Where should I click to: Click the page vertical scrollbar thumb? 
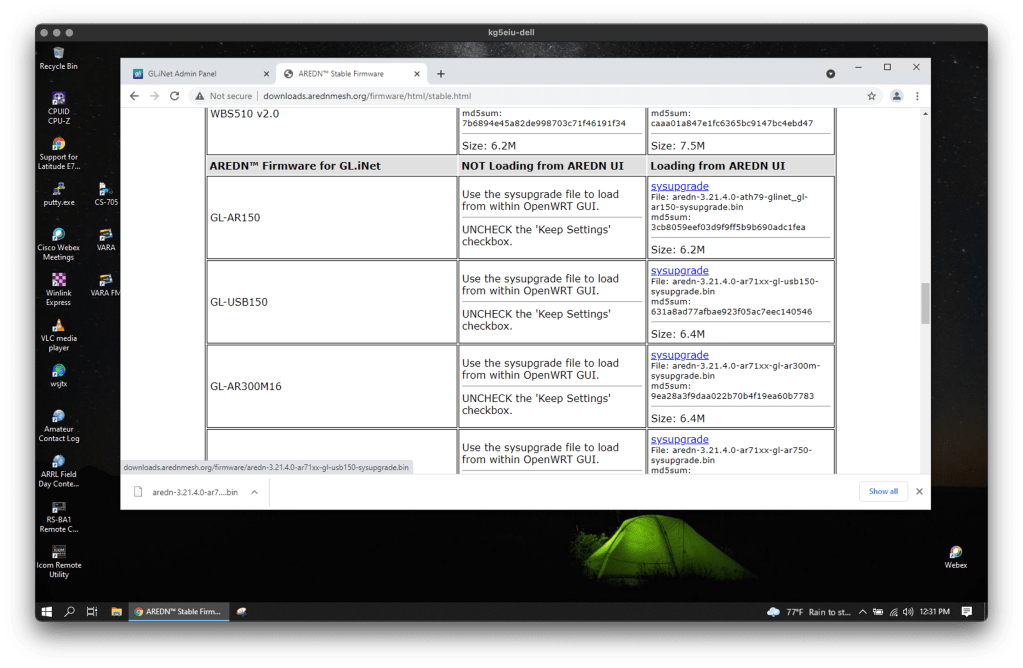click(x=925, y=303)
